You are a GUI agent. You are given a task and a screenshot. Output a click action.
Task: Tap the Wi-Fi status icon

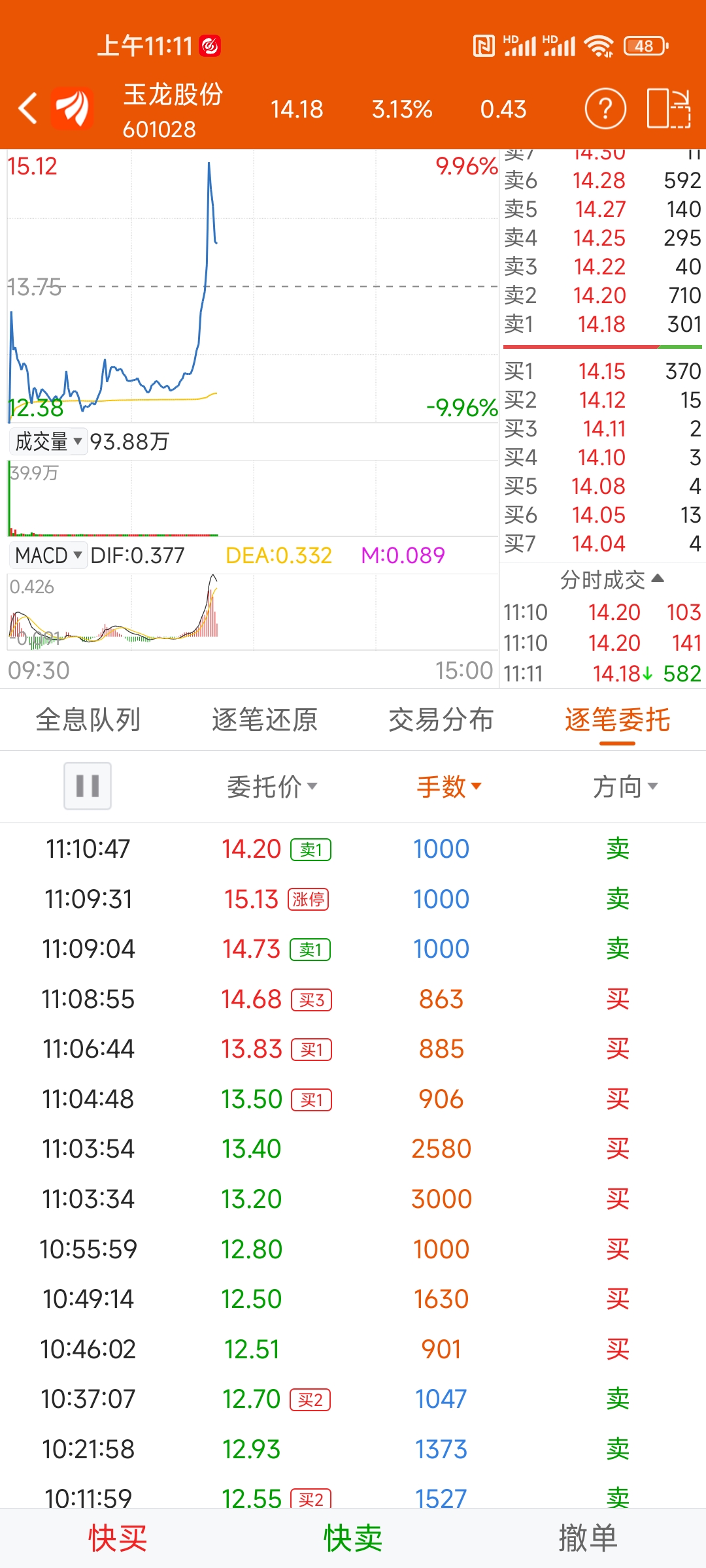coord(599,46)
